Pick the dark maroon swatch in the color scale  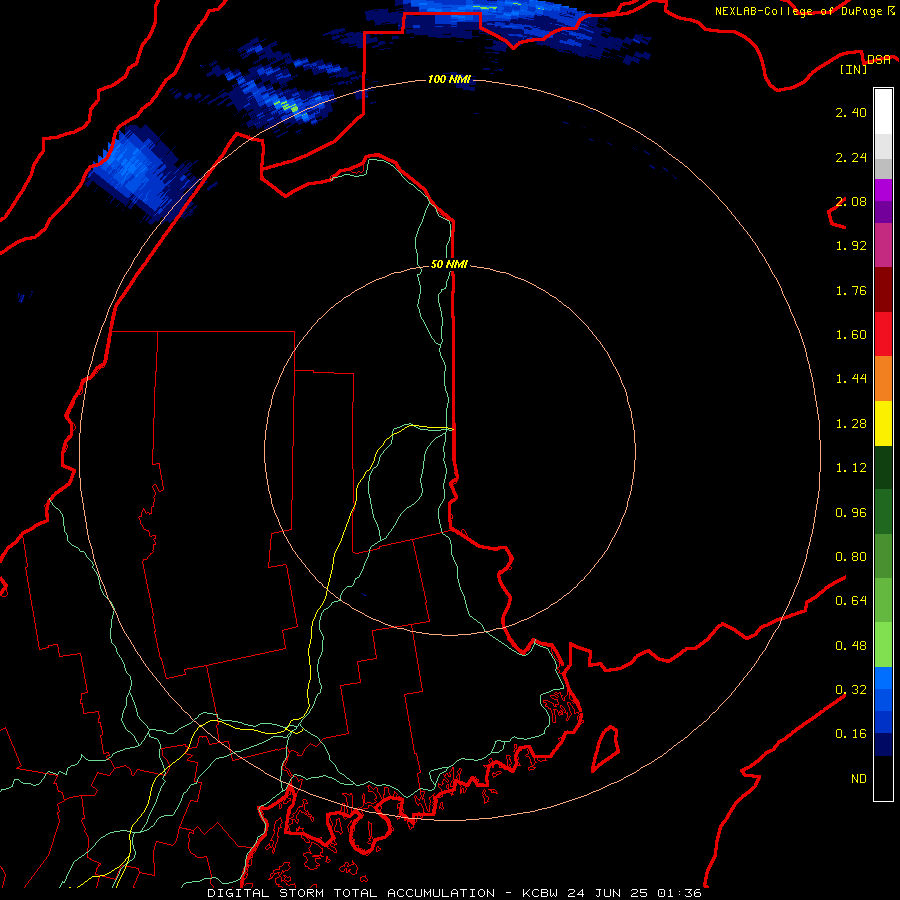pyautogui.click(x=883, y=290)
